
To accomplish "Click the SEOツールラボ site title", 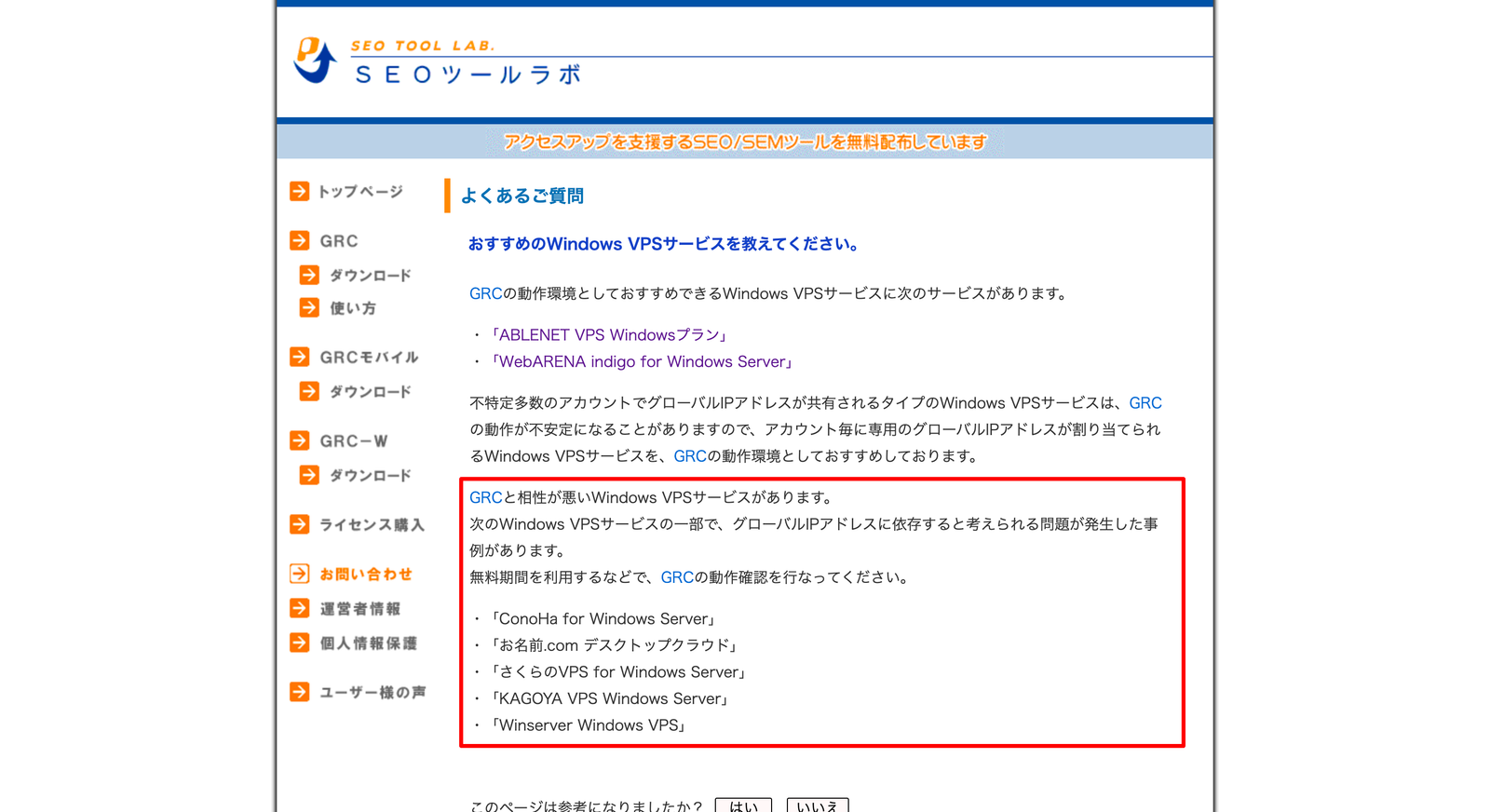I will 468,74.
